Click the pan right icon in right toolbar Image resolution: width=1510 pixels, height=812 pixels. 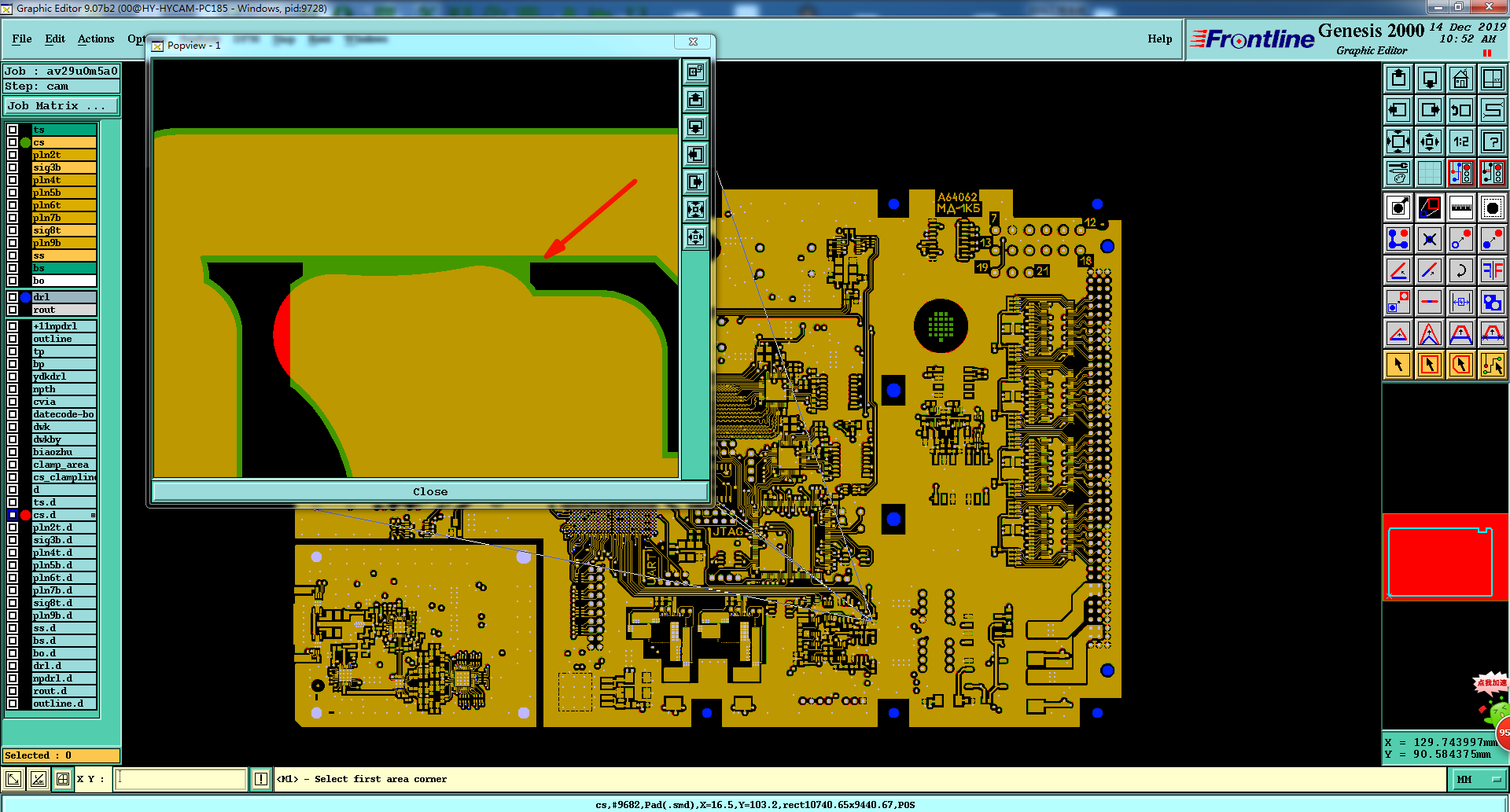(x=1430, y=110)
